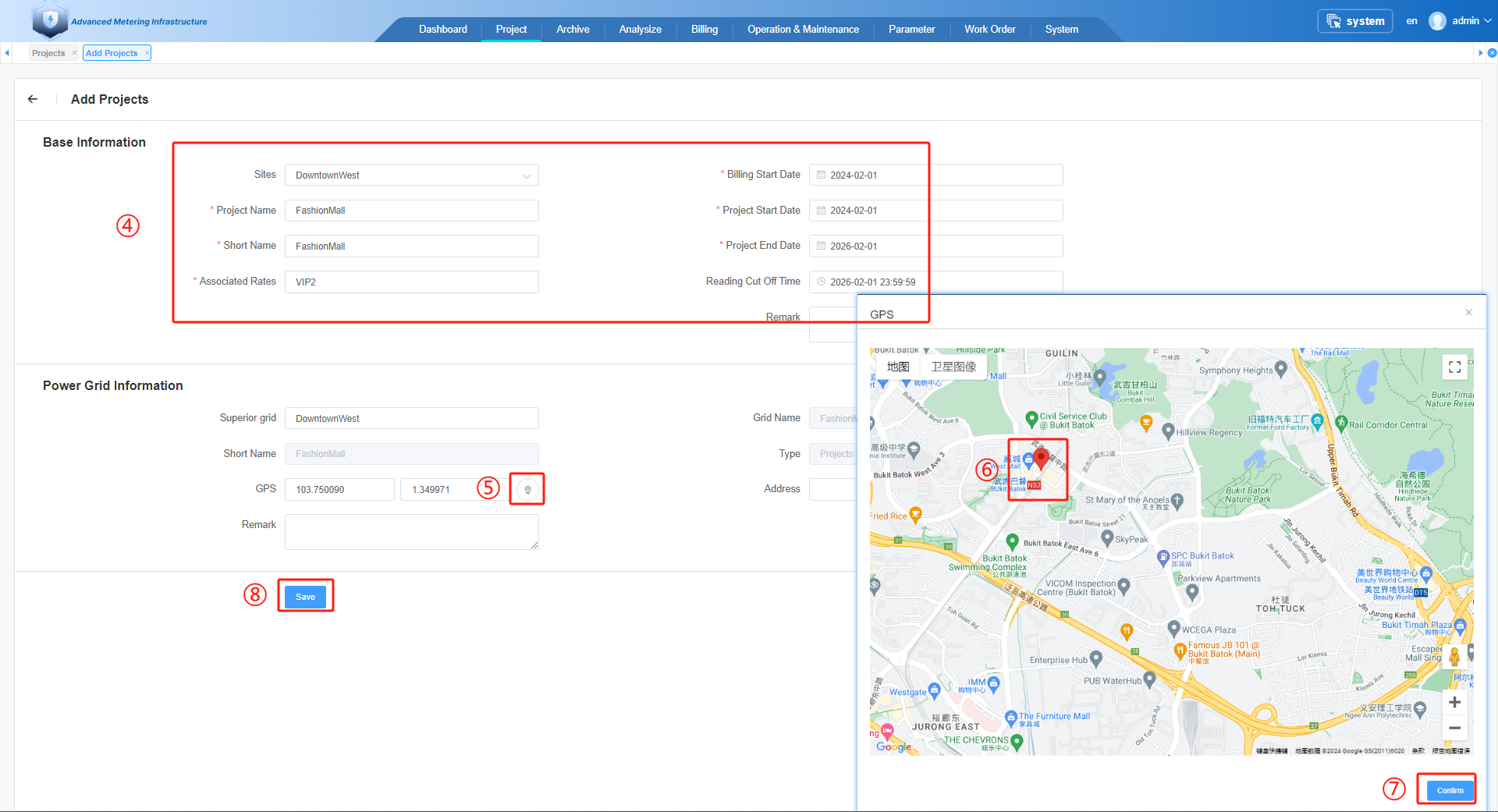This screenshot has height=812, width=1498.
Task: Close the GPS map dialog
Action: (x=1468, y=313)
